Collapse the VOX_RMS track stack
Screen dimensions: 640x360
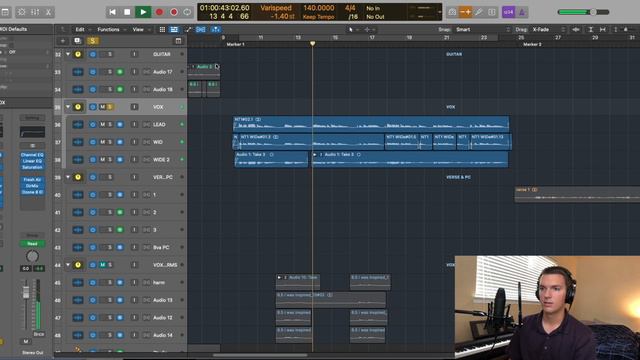coord(68,264)
